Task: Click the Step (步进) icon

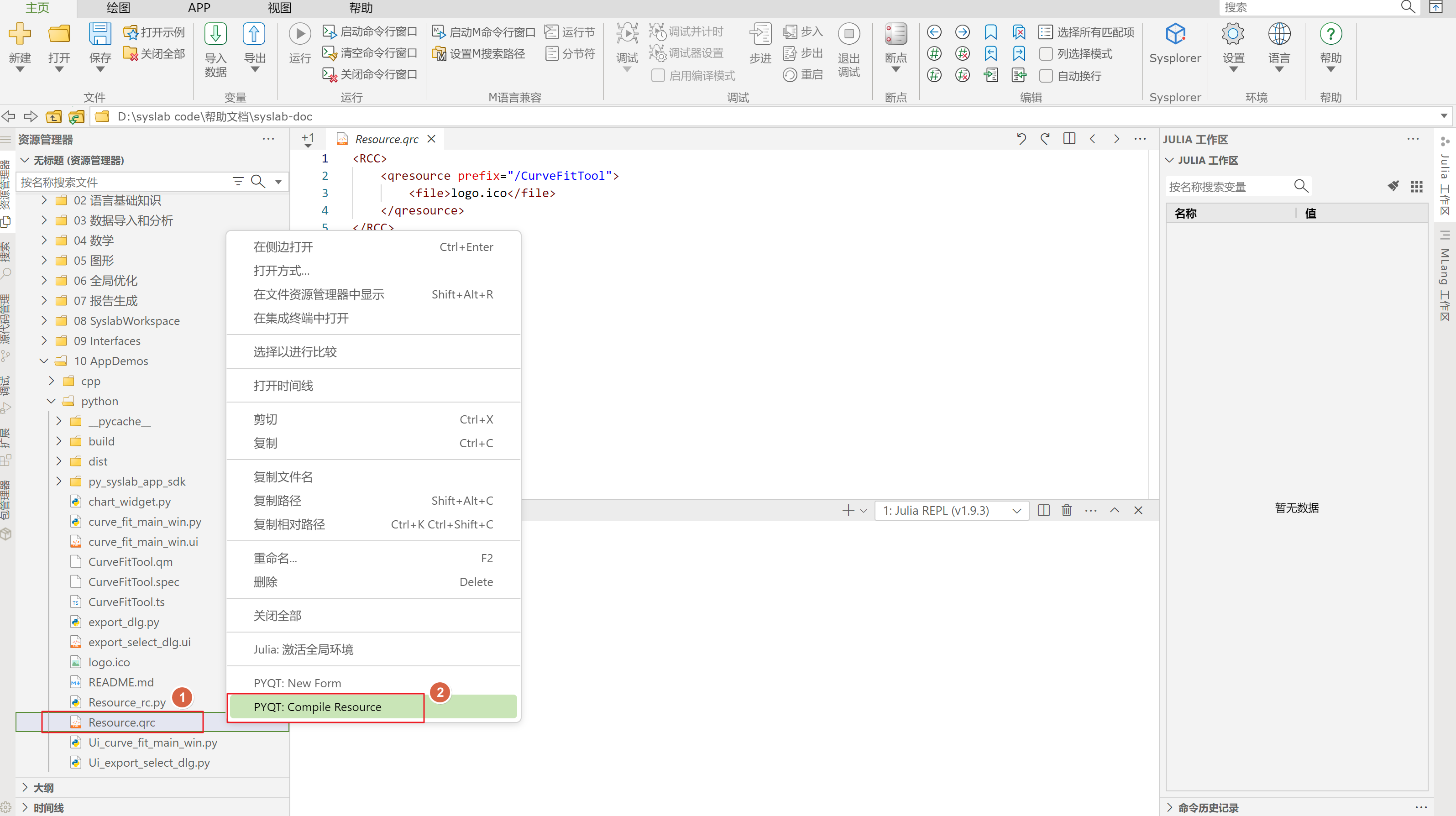Action: point(760,34)
